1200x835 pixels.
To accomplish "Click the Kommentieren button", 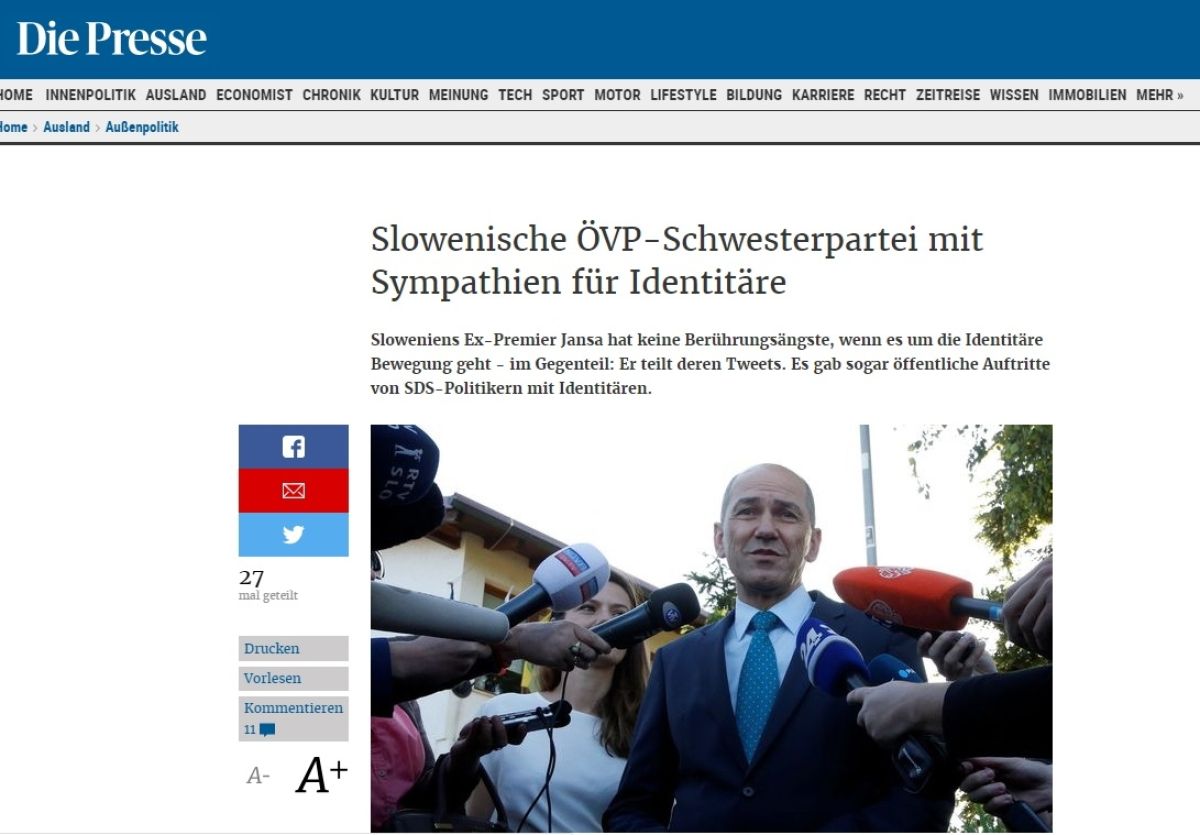I will coord(293,718).
